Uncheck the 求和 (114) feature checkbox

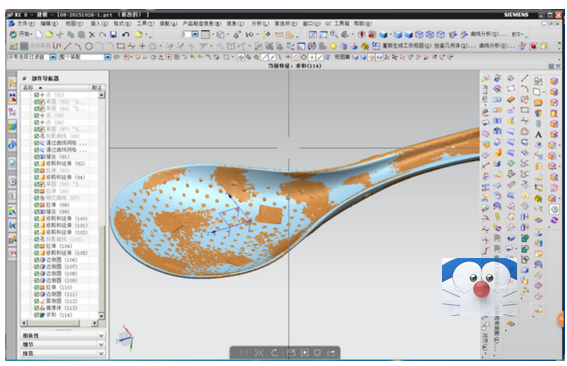coord(37,315)
